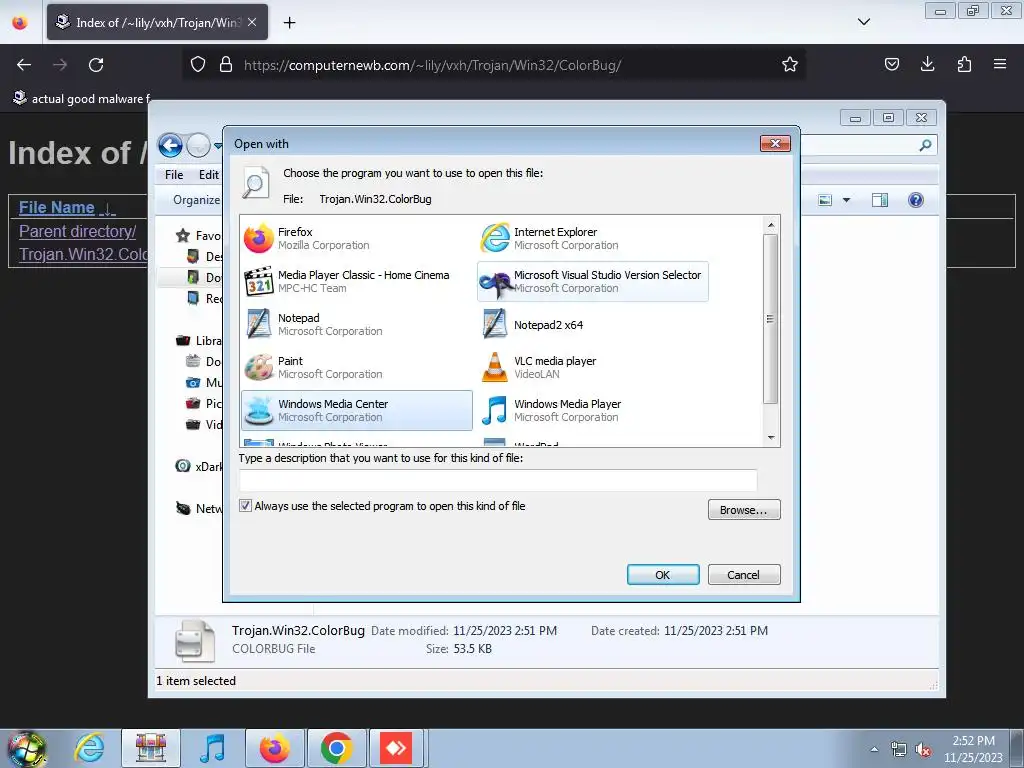Click the program list scroll up arrow
The image size is (1024, 768).
coord(771,225)
